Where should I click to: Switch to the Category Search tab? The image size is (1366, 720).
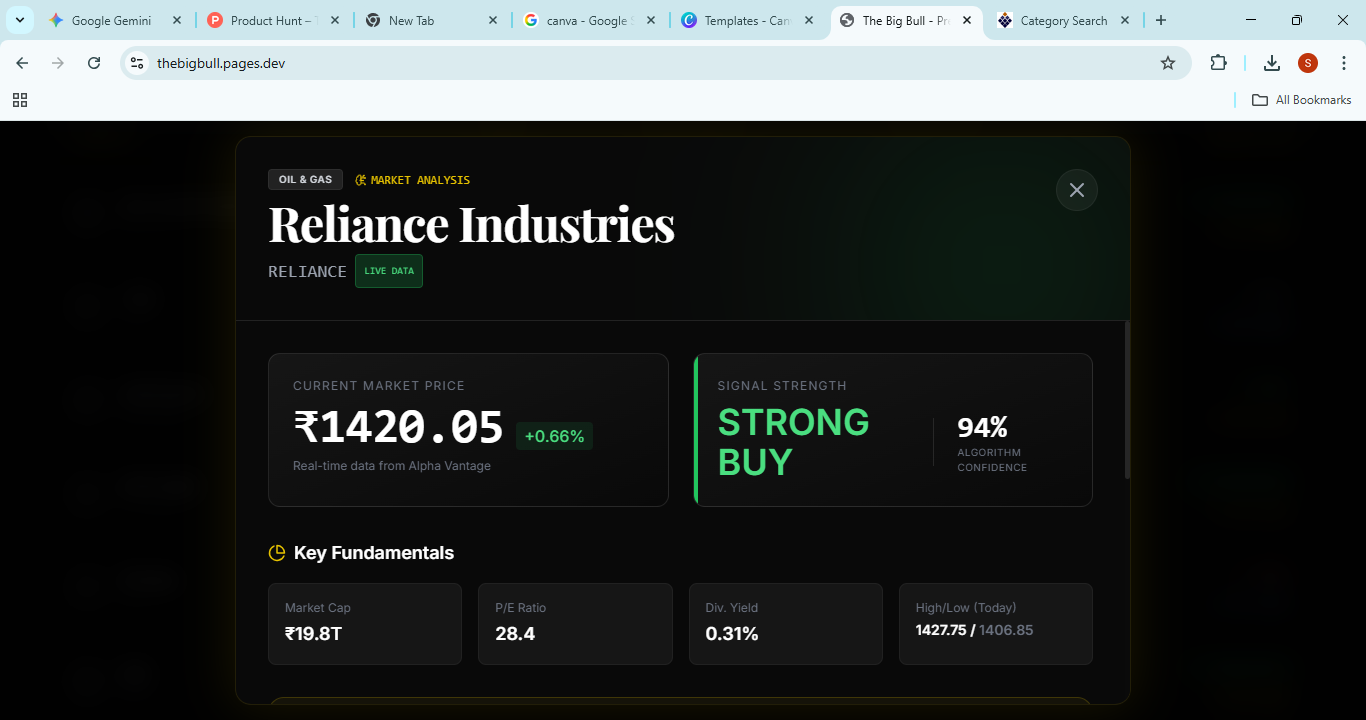[x=1063, y=19]
